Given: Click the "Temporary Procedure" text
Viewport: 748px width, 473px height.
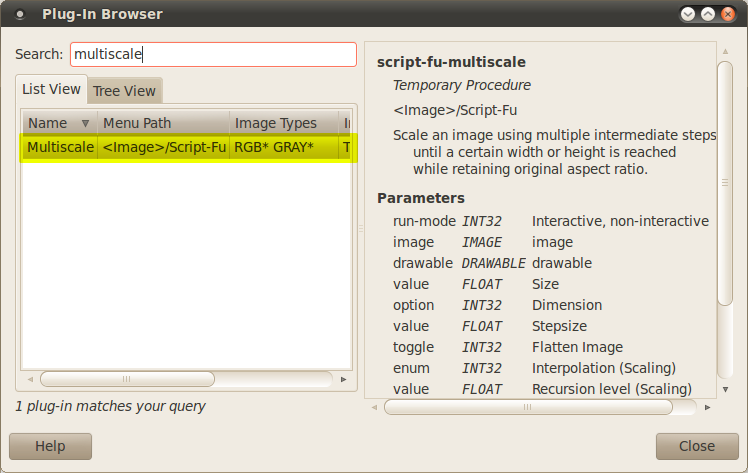Looking at the screenshot, I should tap(462, 85).
